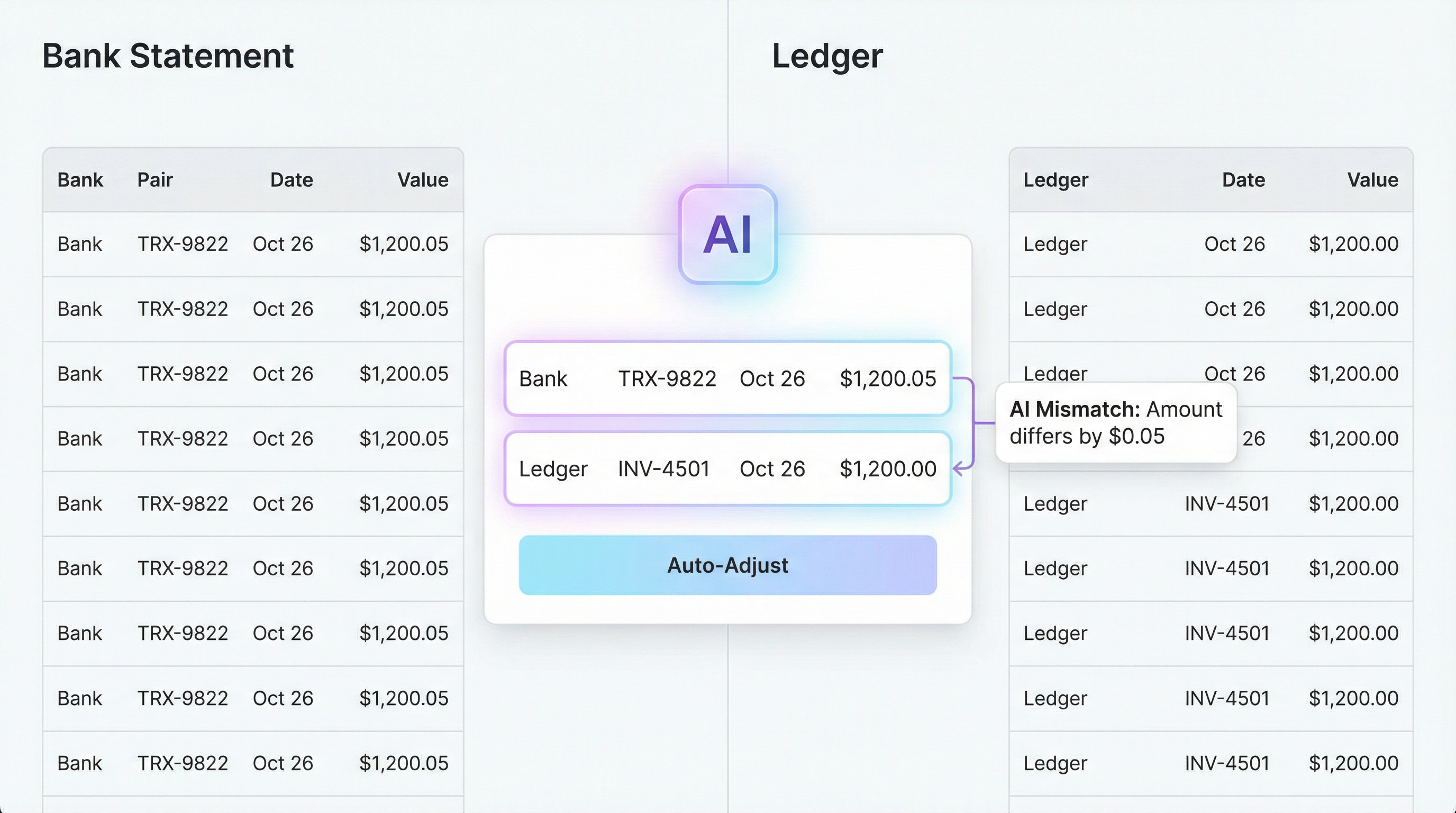The image size is (1456, 813).
Task: Sort Bank Statement table by Value header
Action: pyautogui.click(x=422, y=180)
